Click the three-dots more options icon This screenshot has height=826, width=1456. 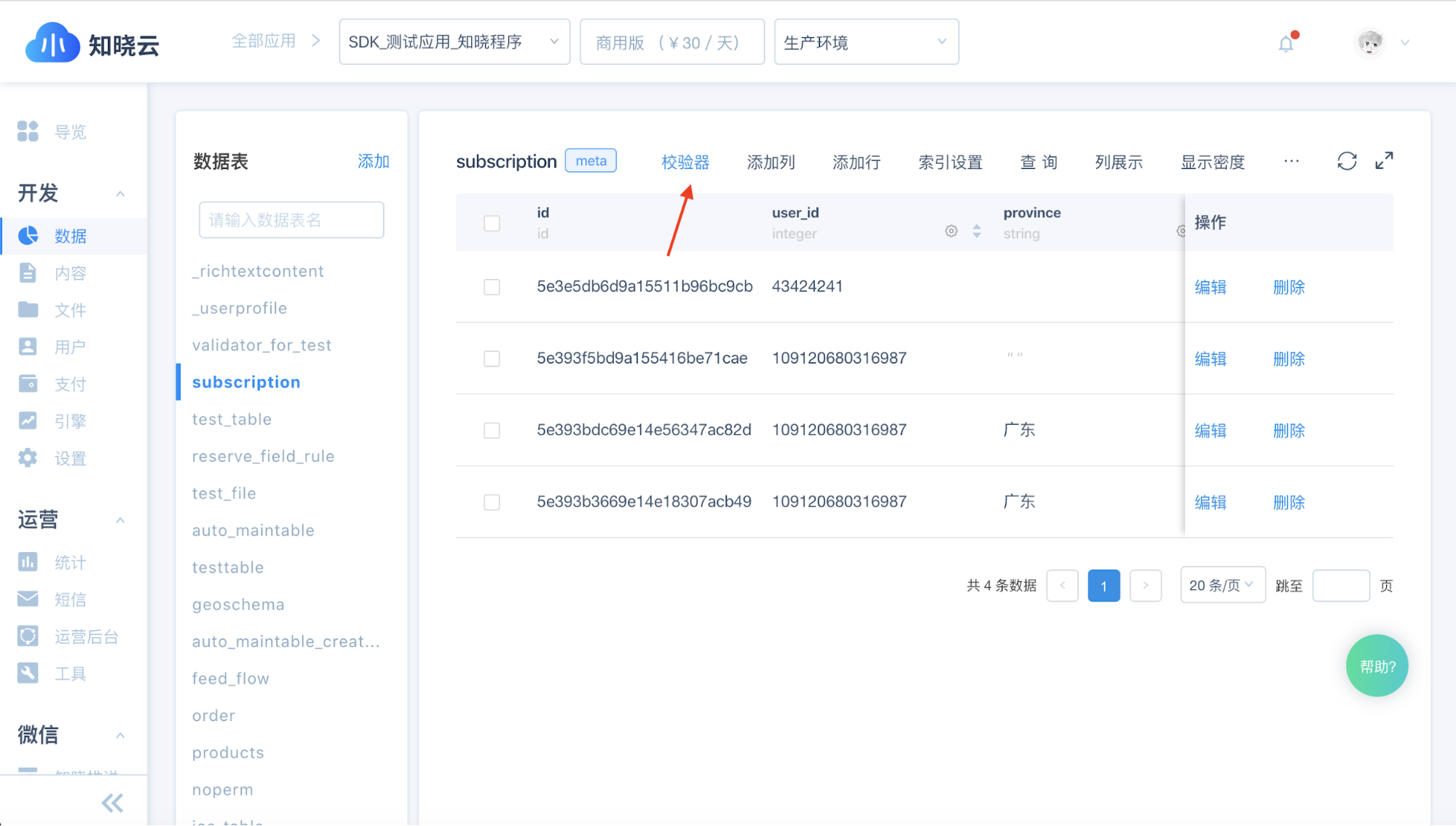(1291, 161)
